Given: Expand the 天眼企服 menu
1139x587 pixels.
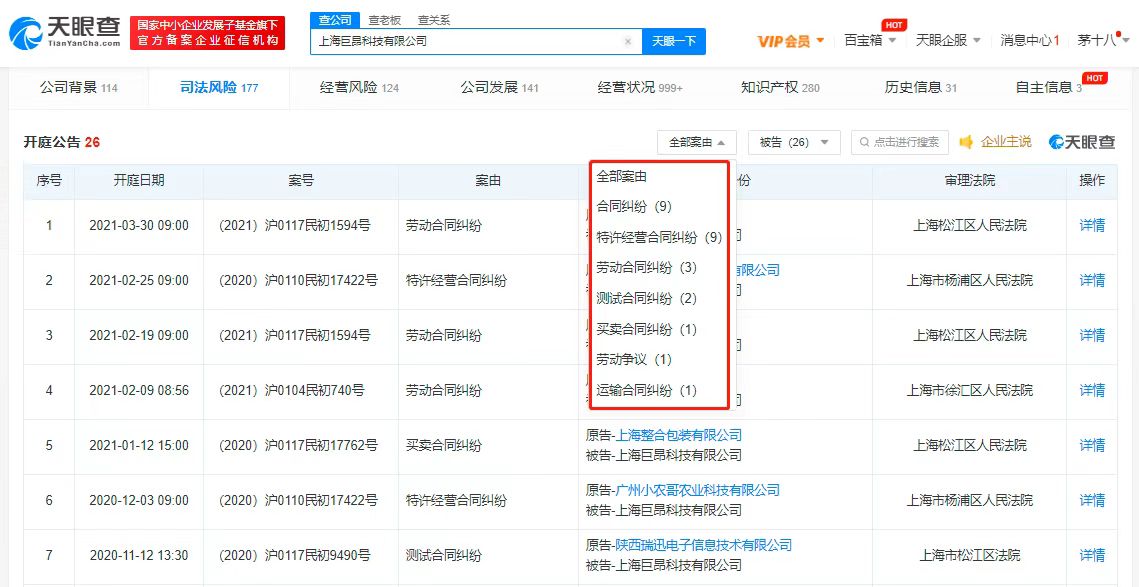Looking at the screenshot, I should [x=948, y=41].
